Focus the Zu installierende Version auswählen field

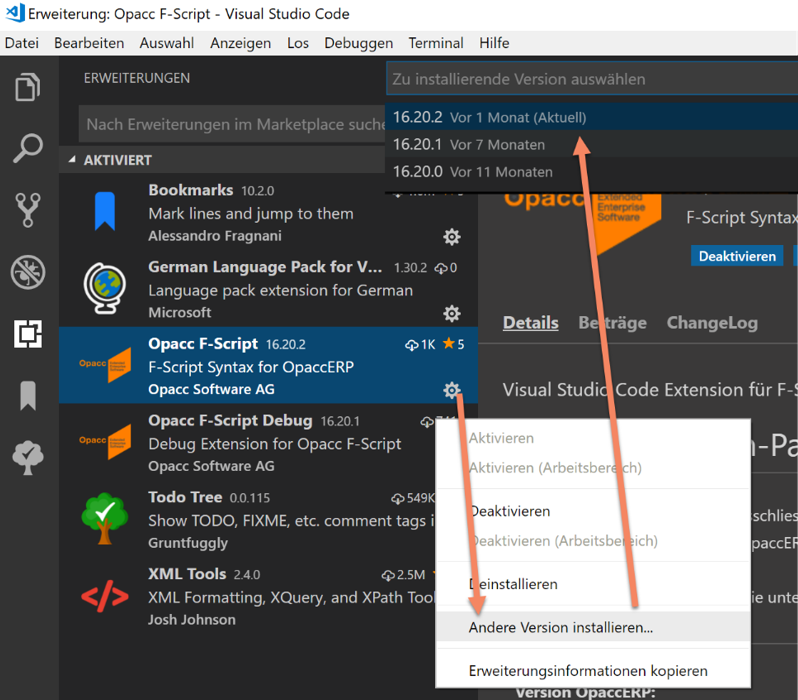[592, 79]
